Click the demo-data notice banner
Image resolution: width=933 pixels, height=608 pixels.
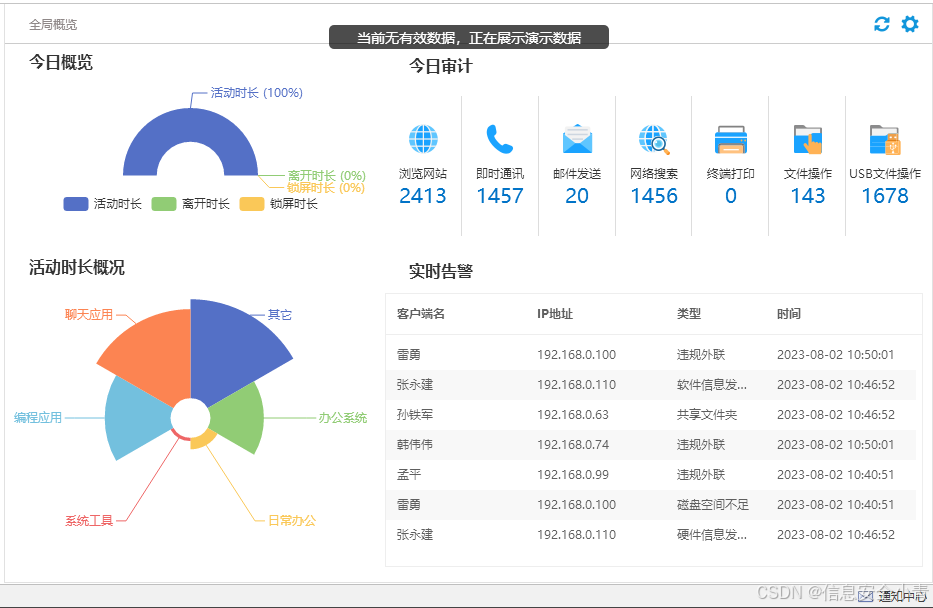pyautogui.click(x=469, y=37)
